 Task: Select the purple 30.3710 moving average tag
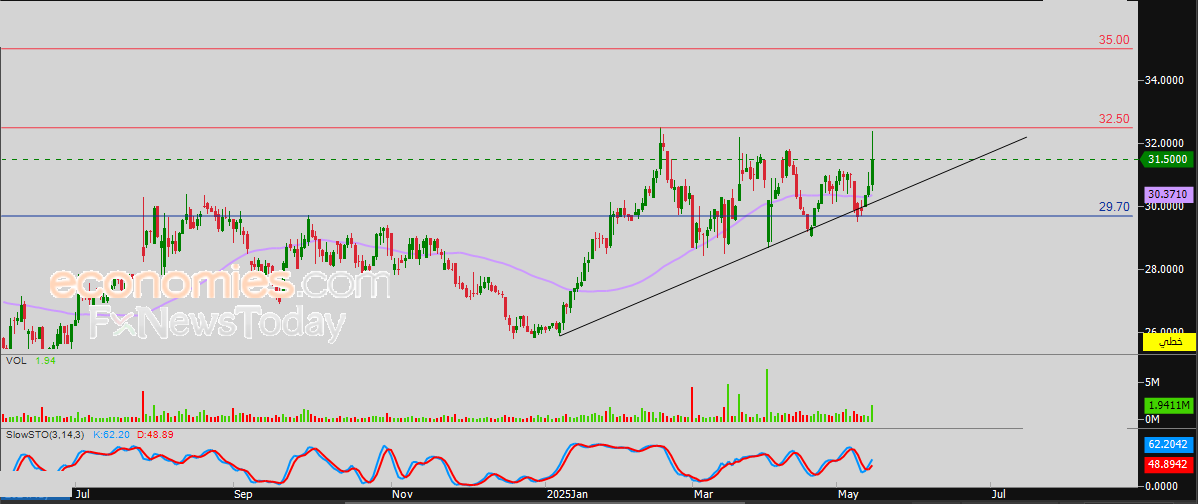click(1168, 195)
